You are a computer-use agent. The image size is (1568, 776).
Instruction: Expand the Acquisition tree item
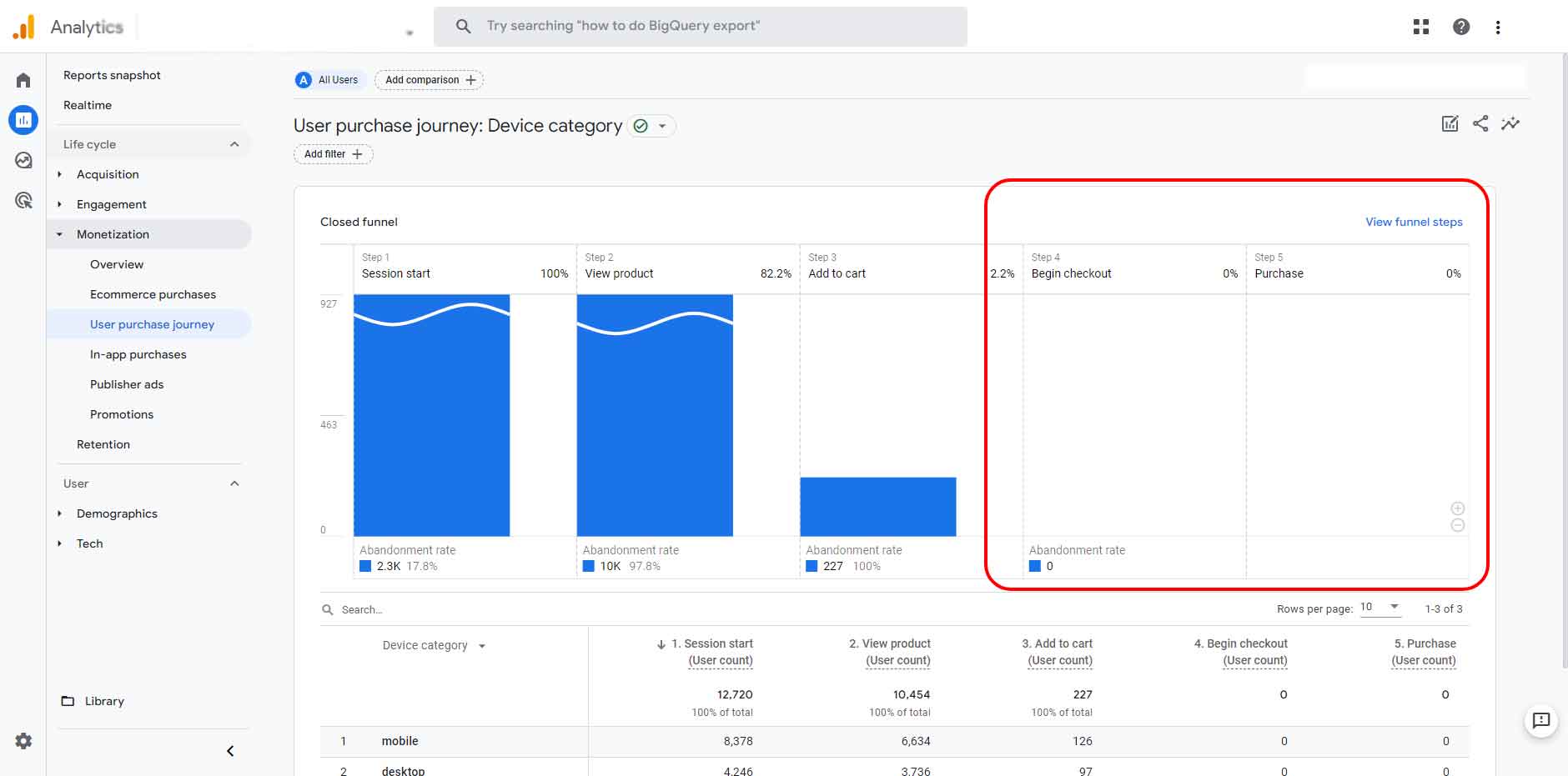(x=59, y=174)
